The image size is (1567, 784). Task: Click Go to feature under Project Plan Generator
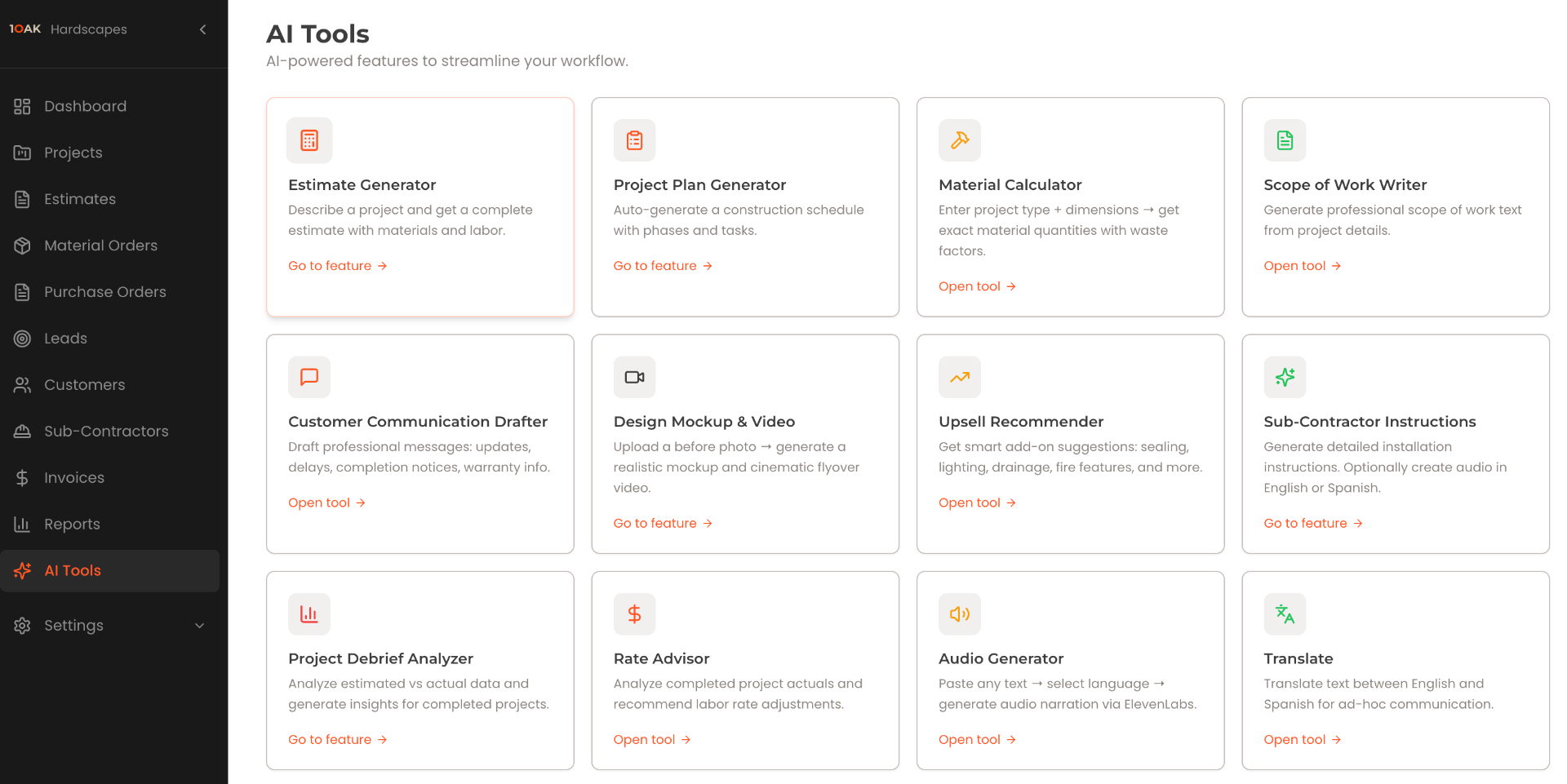click(663, 266)
